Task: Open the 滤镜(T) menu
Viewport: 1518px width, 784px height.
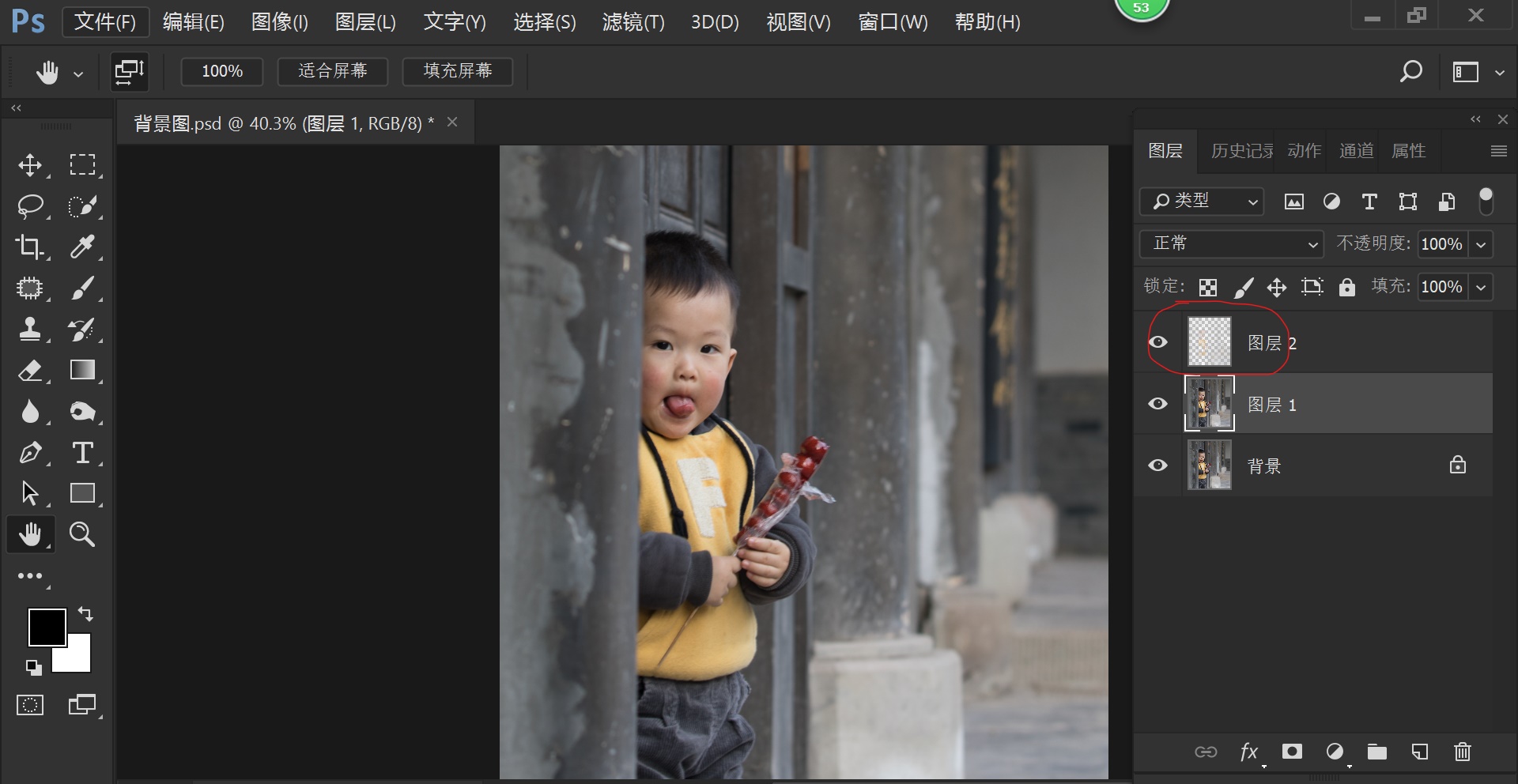Action: [x=632, y=22]
